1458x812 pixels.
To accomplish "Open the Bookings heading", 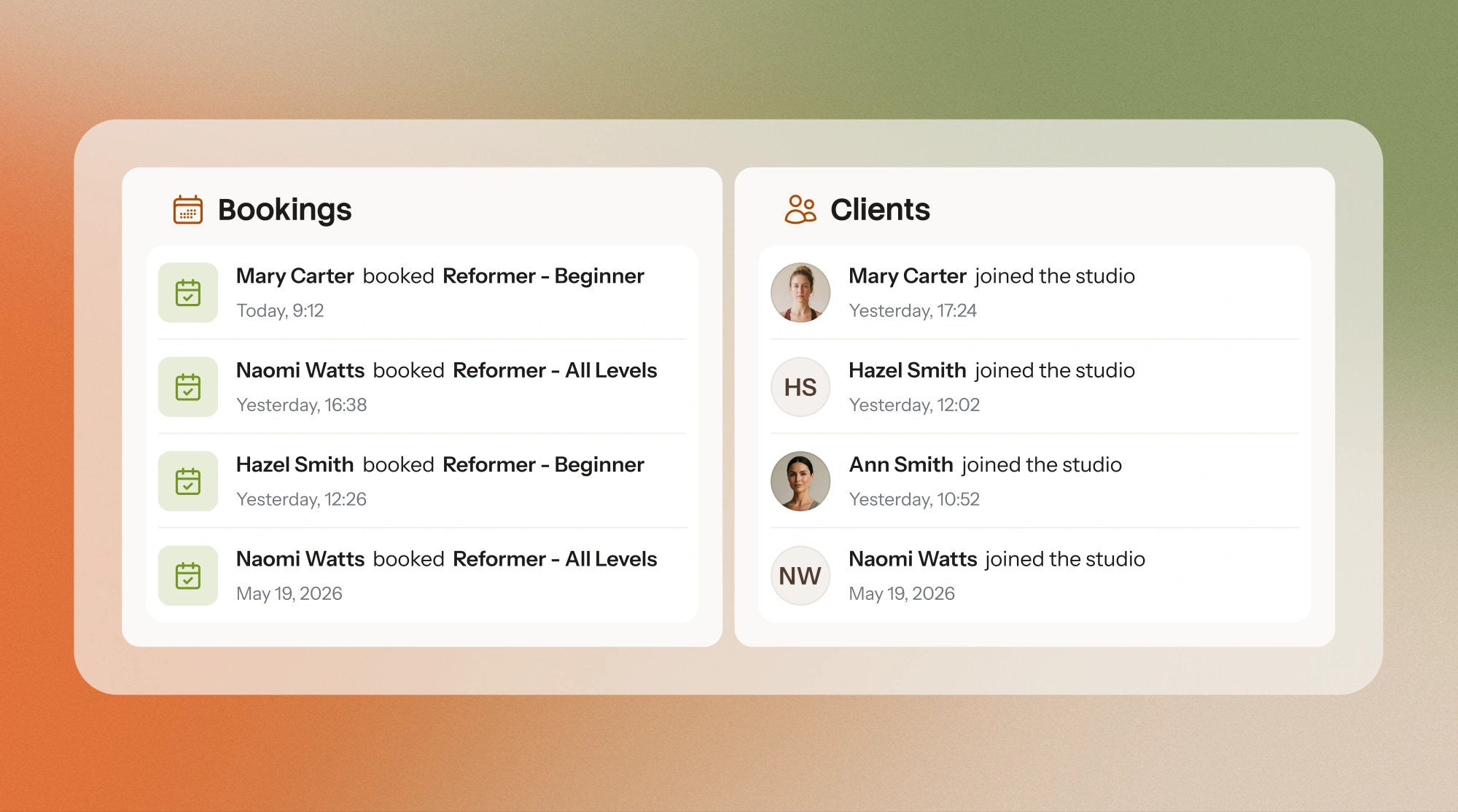I will tap(285, 210).
